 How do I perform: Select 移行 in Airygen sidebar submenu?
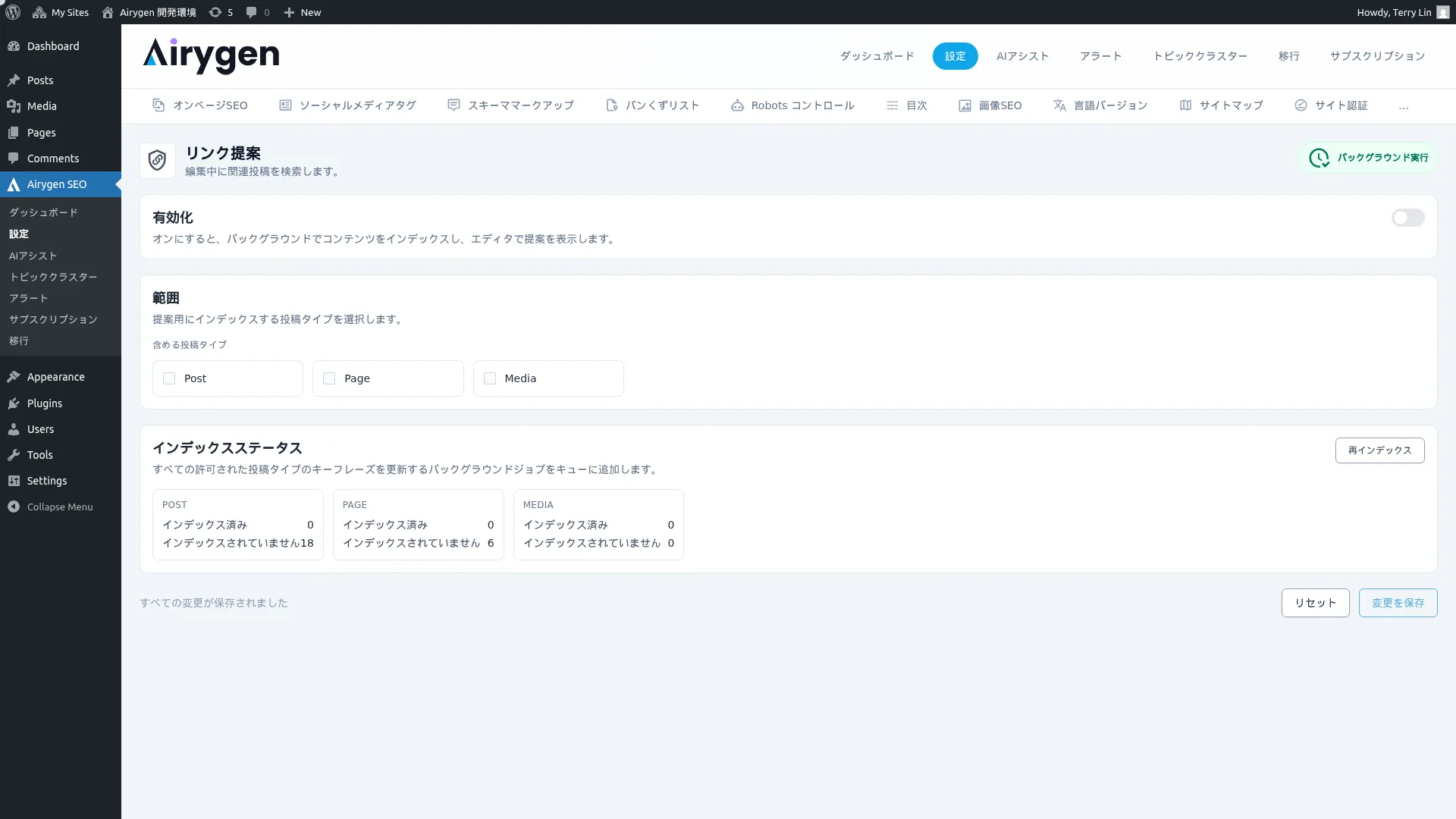click(x=19, y=340)
